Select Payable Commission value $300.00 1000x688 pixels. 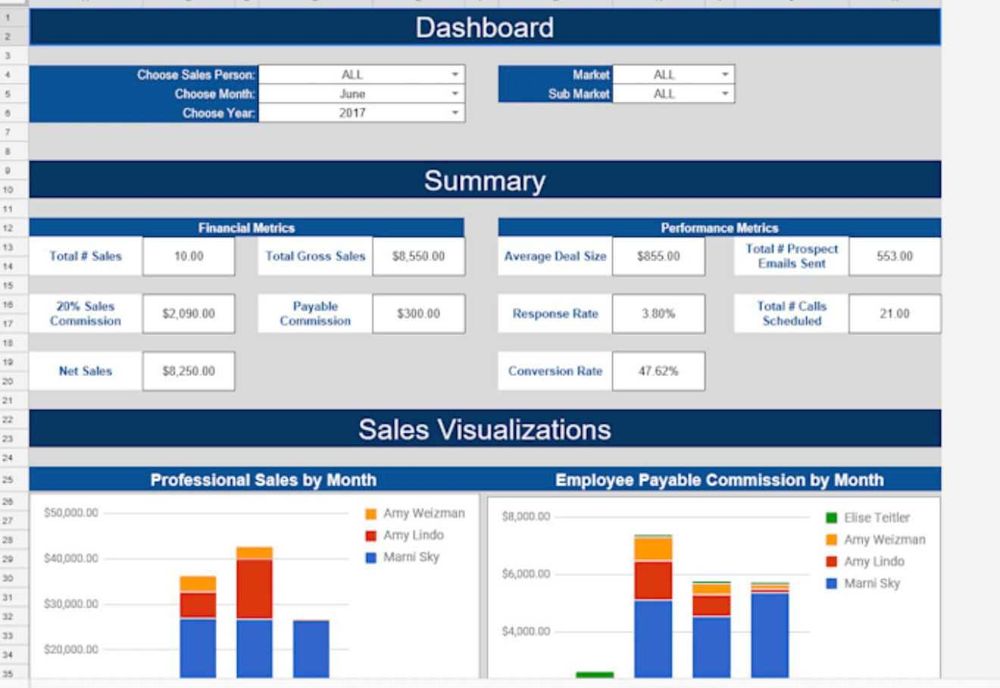click(419, 314)
